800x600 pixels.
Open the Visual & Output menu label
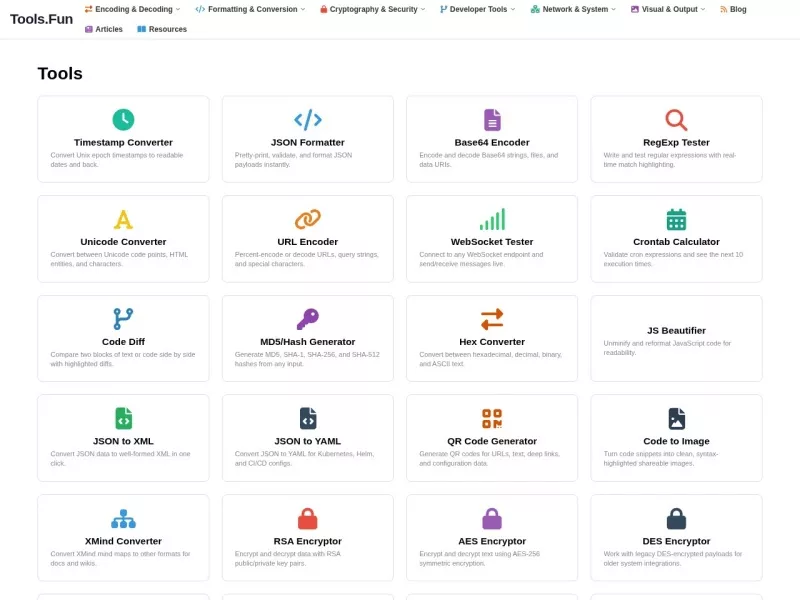click(669, 9)
